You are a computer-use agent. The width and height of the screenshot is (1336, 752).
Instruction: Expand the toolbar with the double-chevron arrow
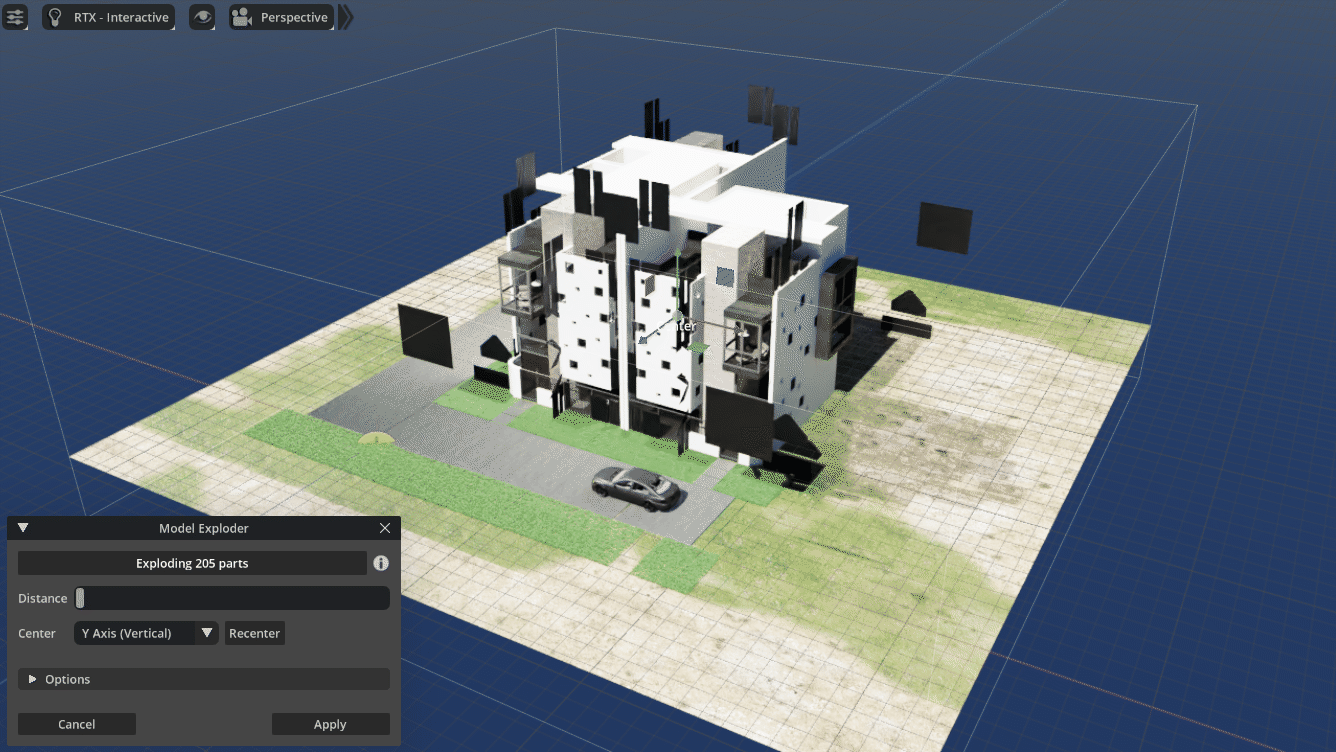click(x=346, y=17)
